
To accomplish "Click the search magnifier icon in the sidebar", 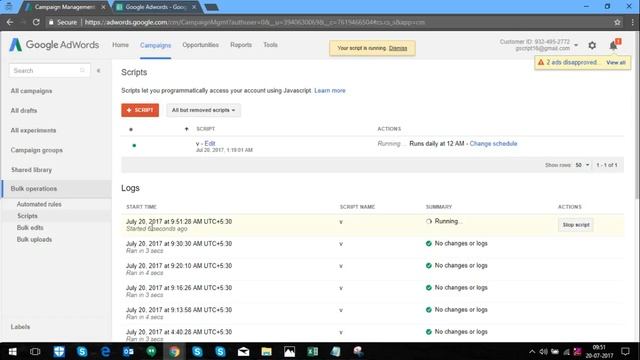I will tap(82, 70).
